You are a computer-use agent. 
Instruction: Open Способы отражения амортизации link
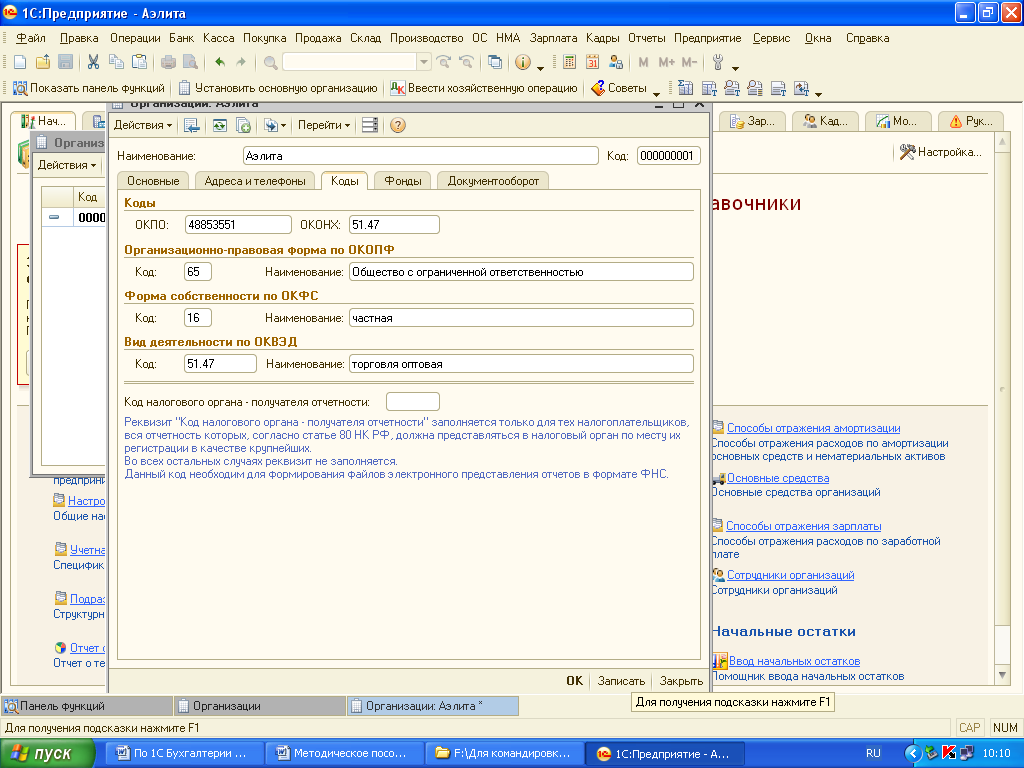click(x=813, y=428)
